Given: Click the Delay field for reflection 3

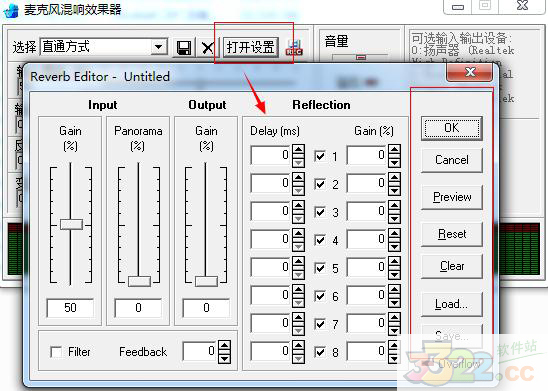Looking at the screenshot, I should click(271, 211).
